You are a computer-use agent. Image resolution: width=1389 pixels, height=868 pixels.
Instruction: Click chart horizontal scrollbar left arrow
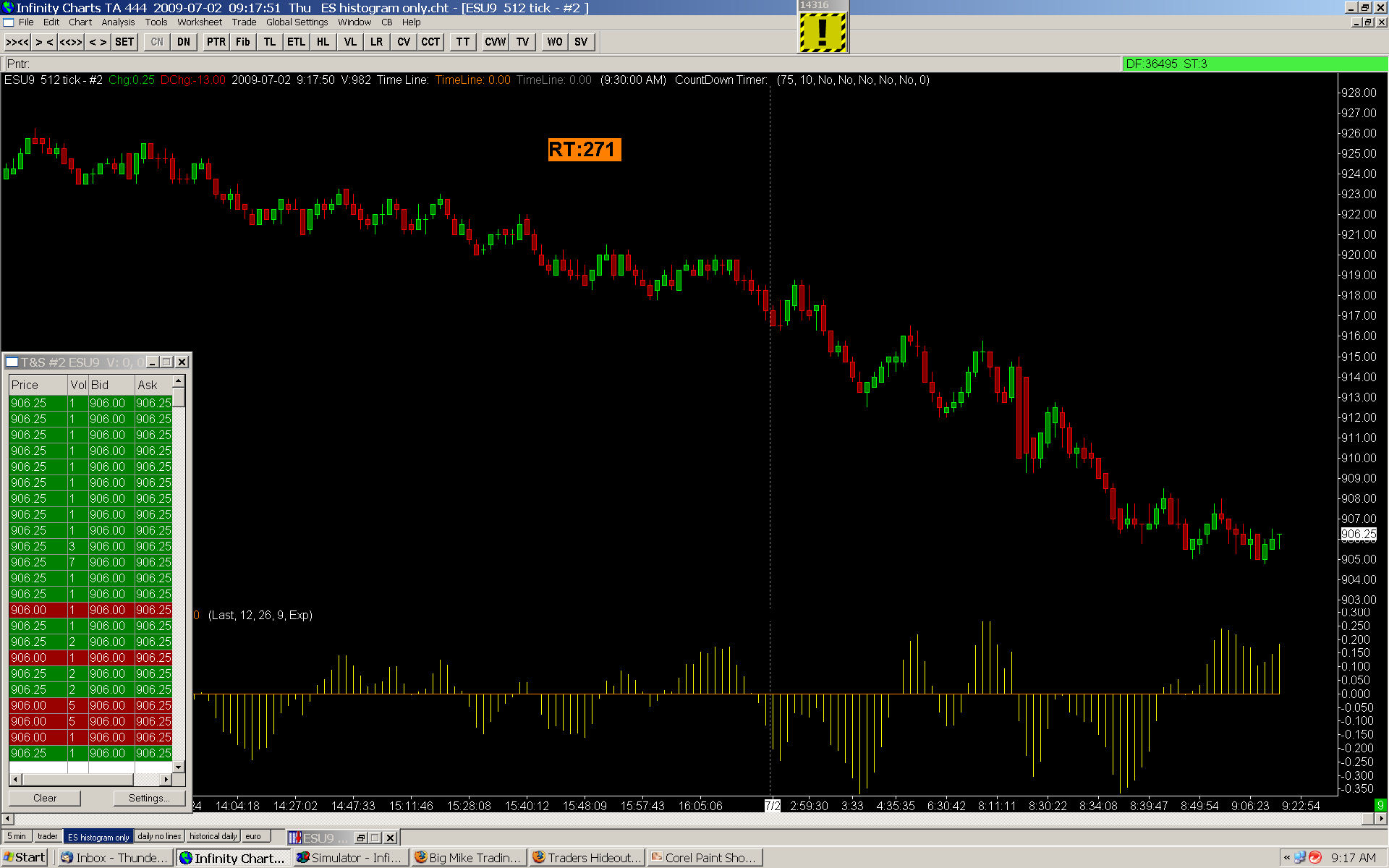pos(7,819)
